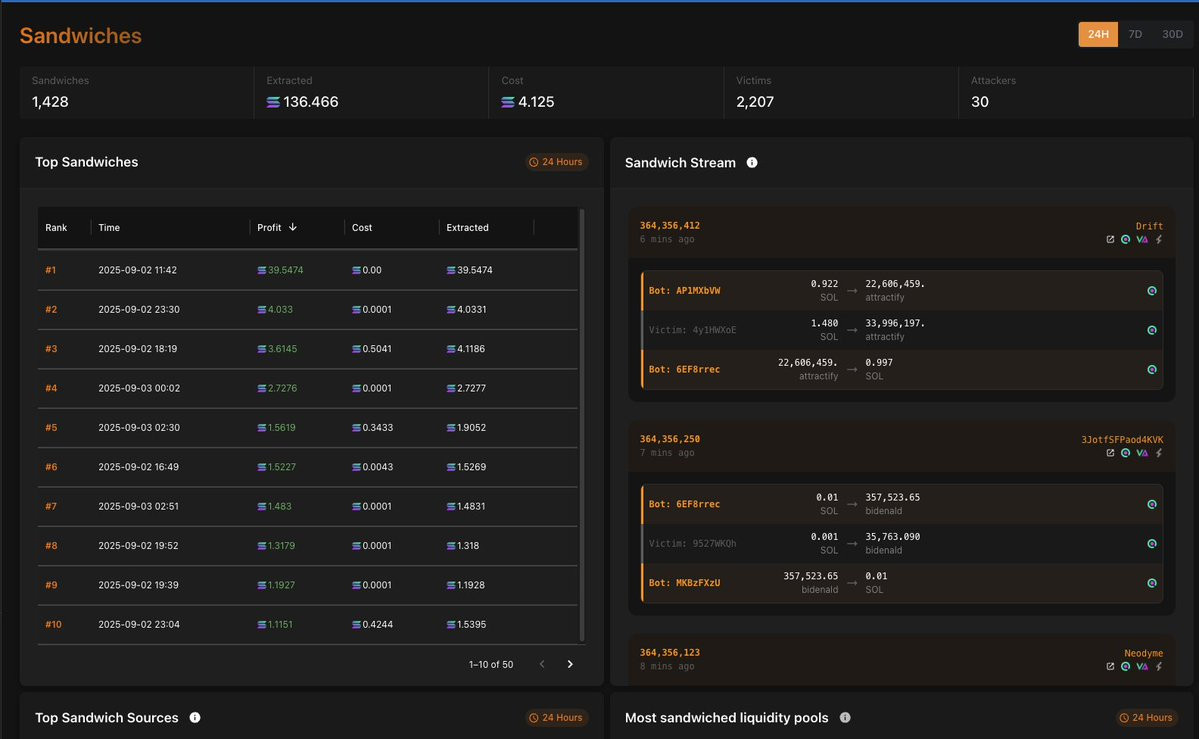
Task: Click explorer icon on Victim 9527WKQh row
Action: pyautogui.click(x=1152, y=544)
